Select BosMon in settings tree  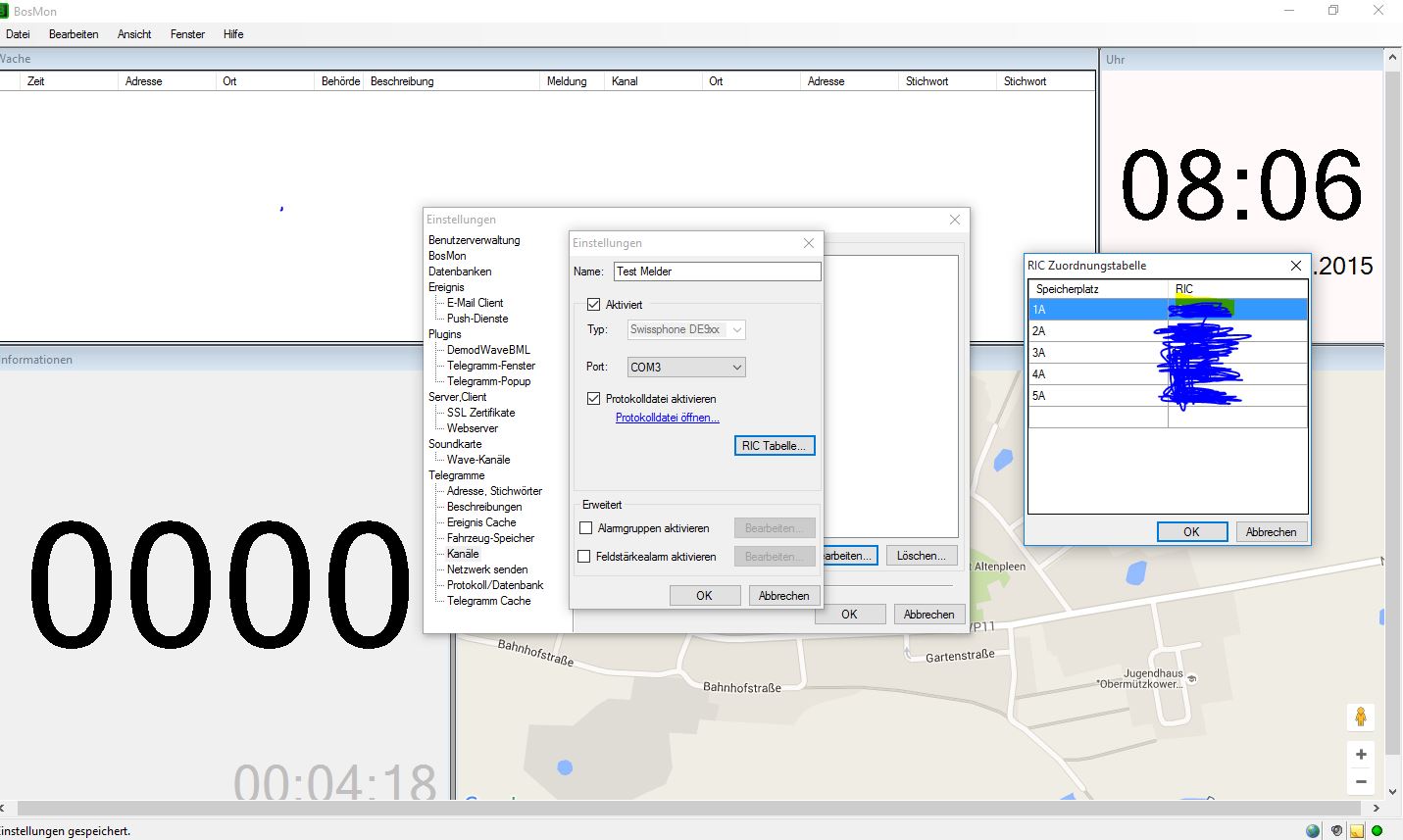[x=447, y=256]
